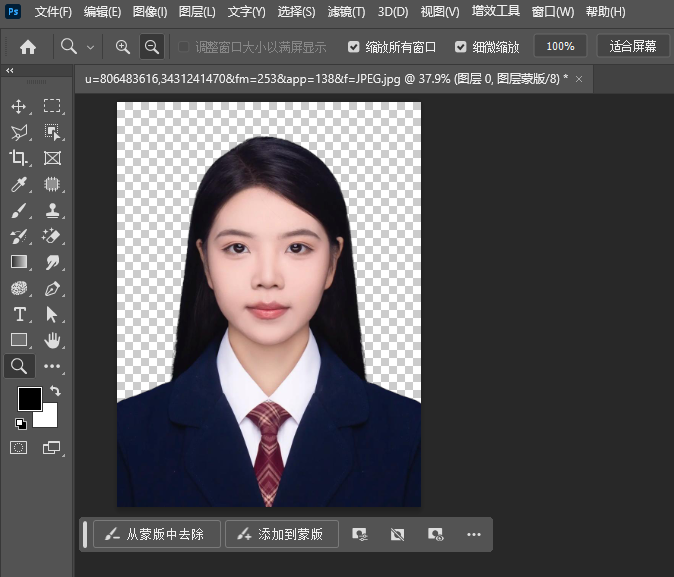Screen dimensions: 674x577
Task: Select the Move tool
Action: [x=18, y=106]
